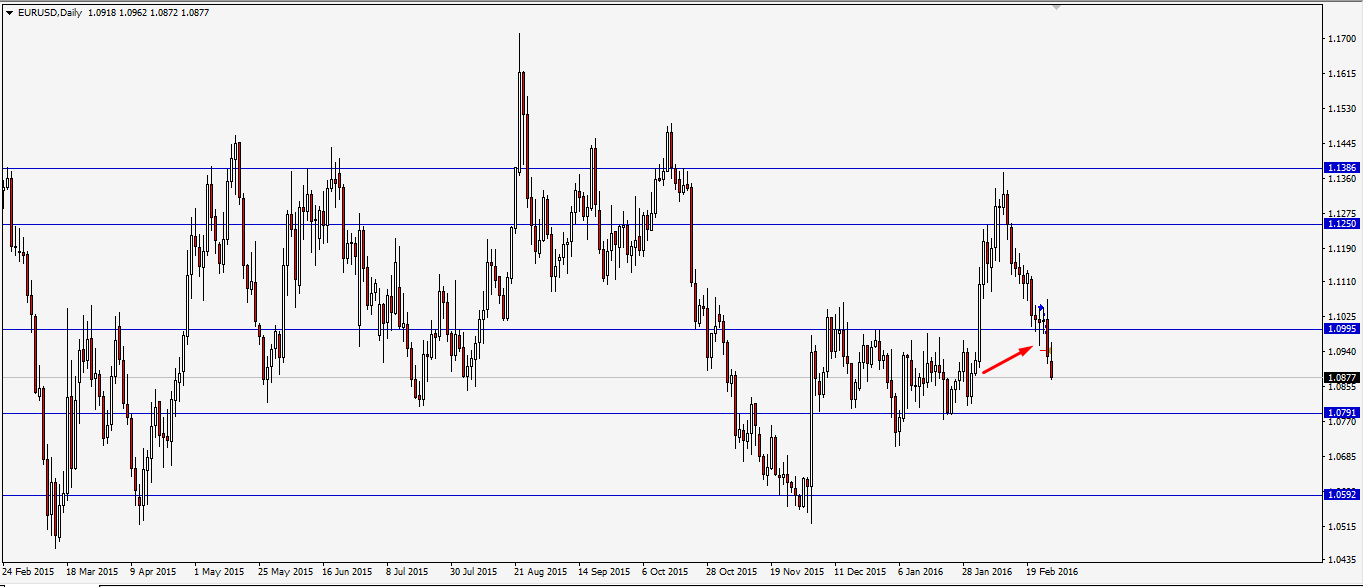Click the blue 1.0791 price tag

1340,413
